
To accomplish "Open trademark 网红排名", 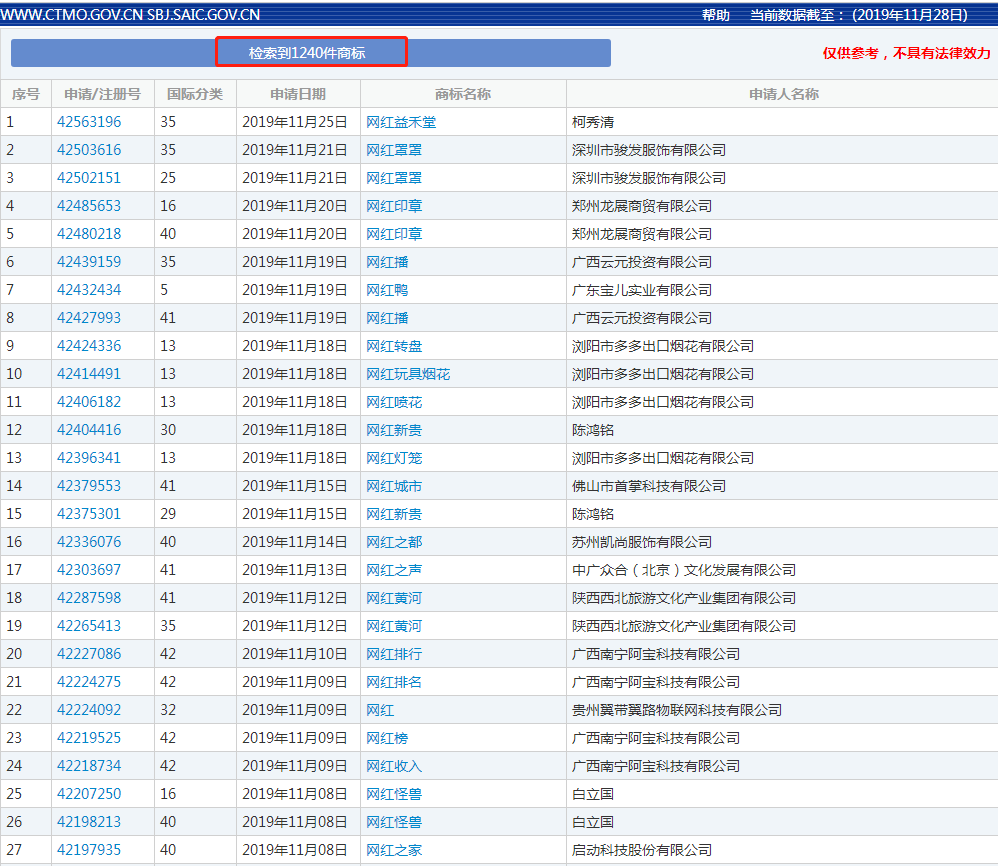I will [x=394, y=681].
